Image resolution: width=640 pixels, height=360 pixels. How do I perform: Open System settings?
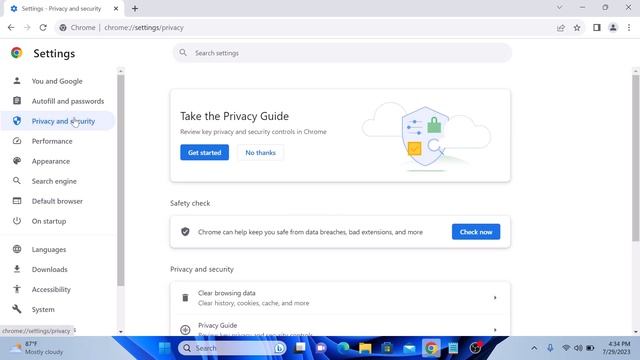[57, 309]
